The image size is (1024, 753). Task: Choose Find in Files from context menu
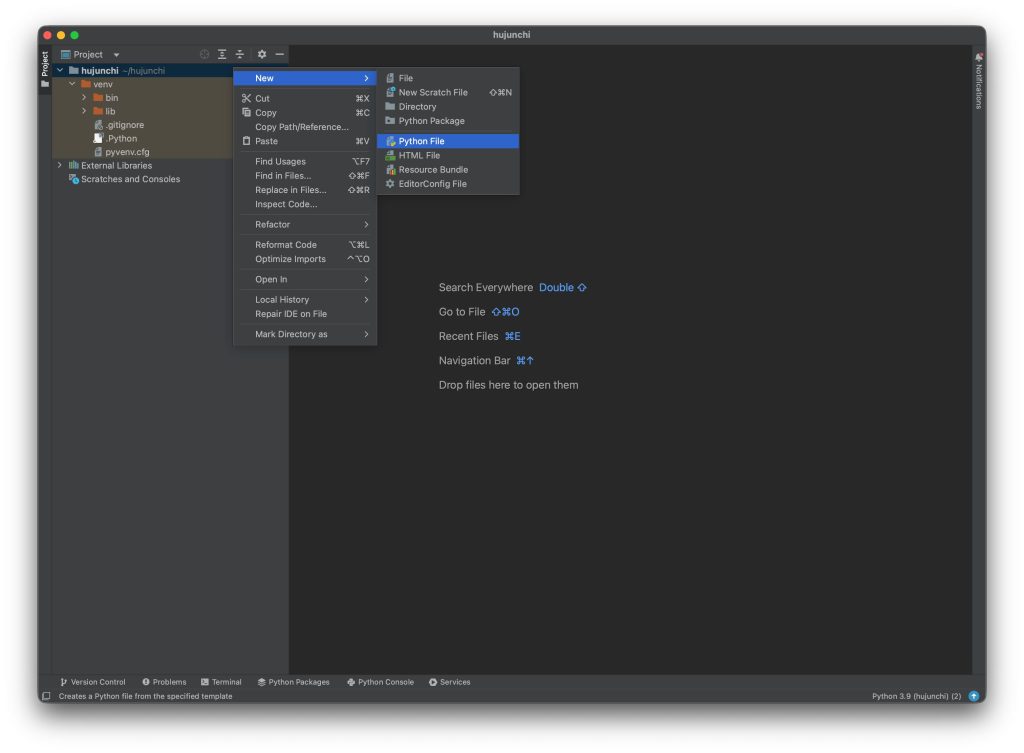283,175
